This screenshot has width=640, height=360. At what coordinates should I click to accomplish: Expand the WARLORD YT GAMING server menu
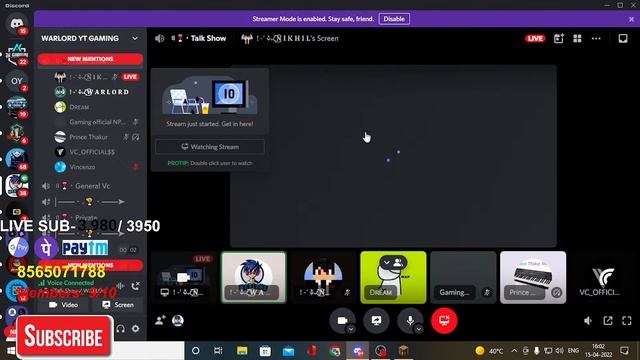click(135, 38)
